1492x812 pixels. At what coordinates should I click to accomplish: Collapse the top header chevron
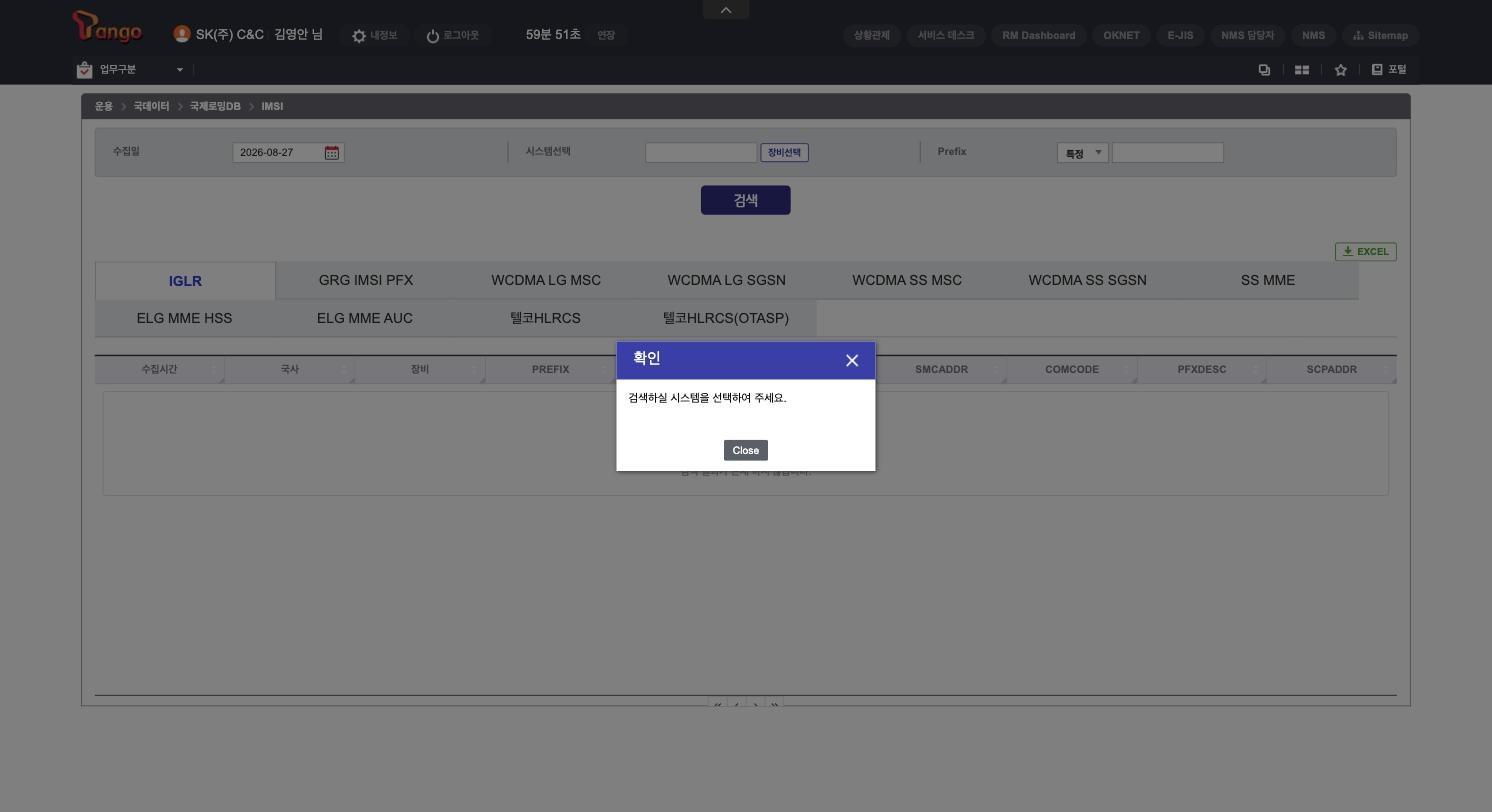click(x=726, y=10)
